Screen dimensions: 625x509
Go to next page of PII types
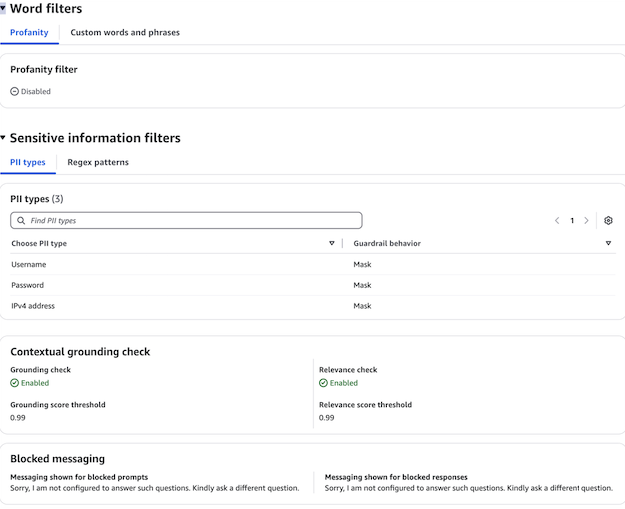tap(586, 220)
